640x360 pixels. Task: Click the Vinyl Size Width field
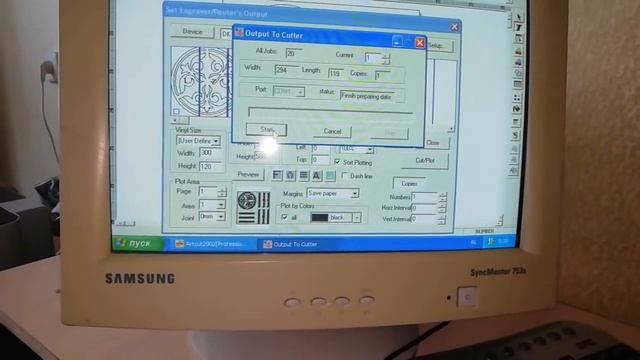click(x=210, y=153)
